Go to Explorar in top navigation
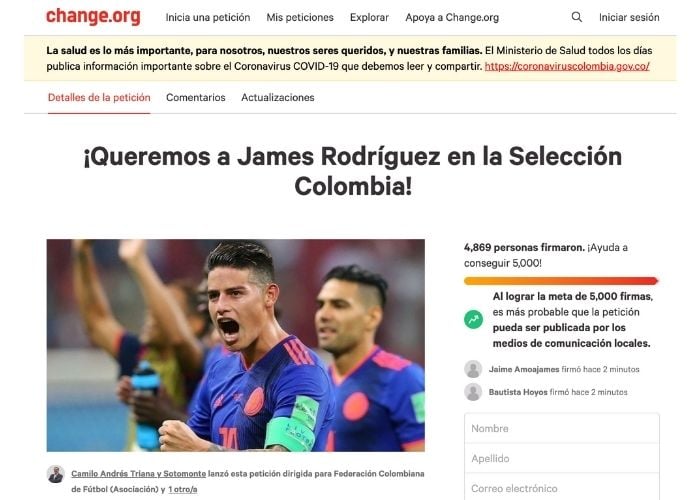700x500 pixels. pyautogui.click(x=369, y=17)
